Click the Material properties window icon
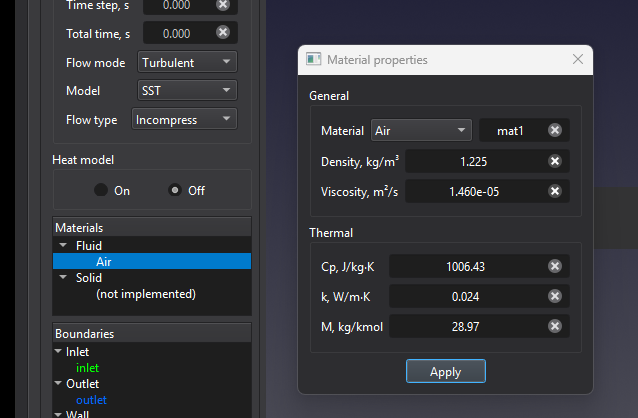The image size is (638, 418). [314, 60]
